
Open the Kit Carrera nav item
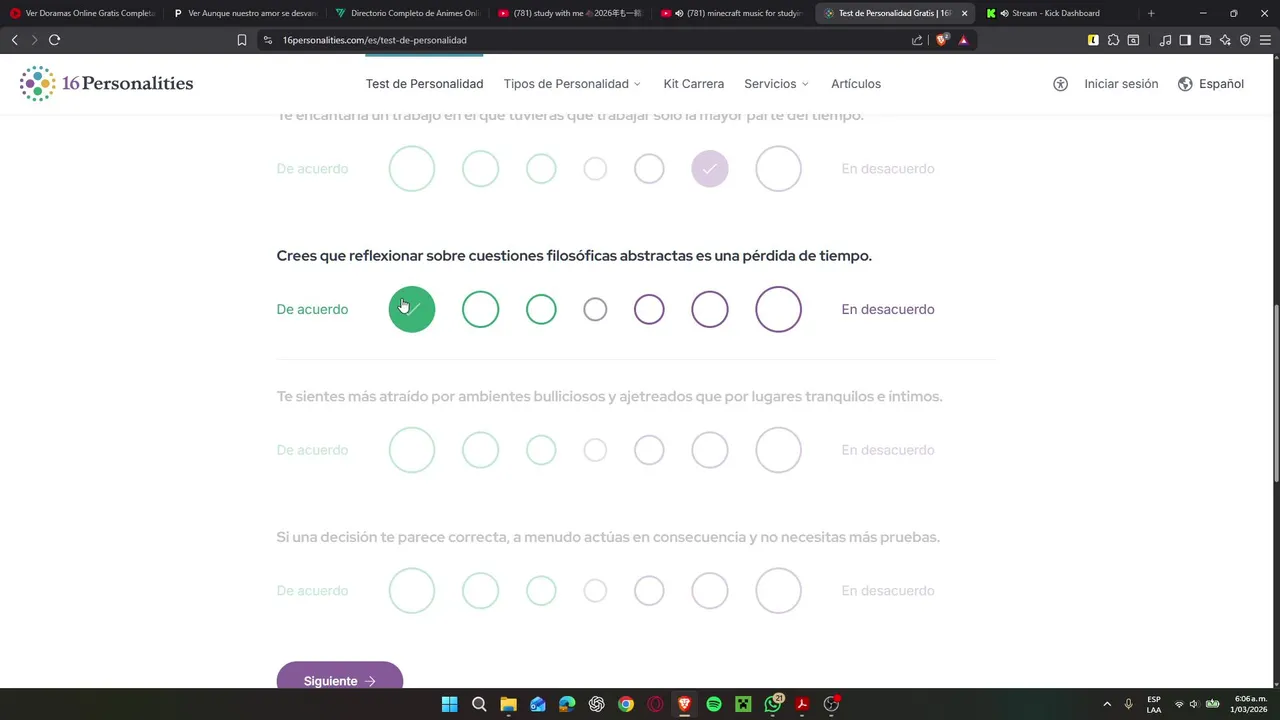[694, 84]
